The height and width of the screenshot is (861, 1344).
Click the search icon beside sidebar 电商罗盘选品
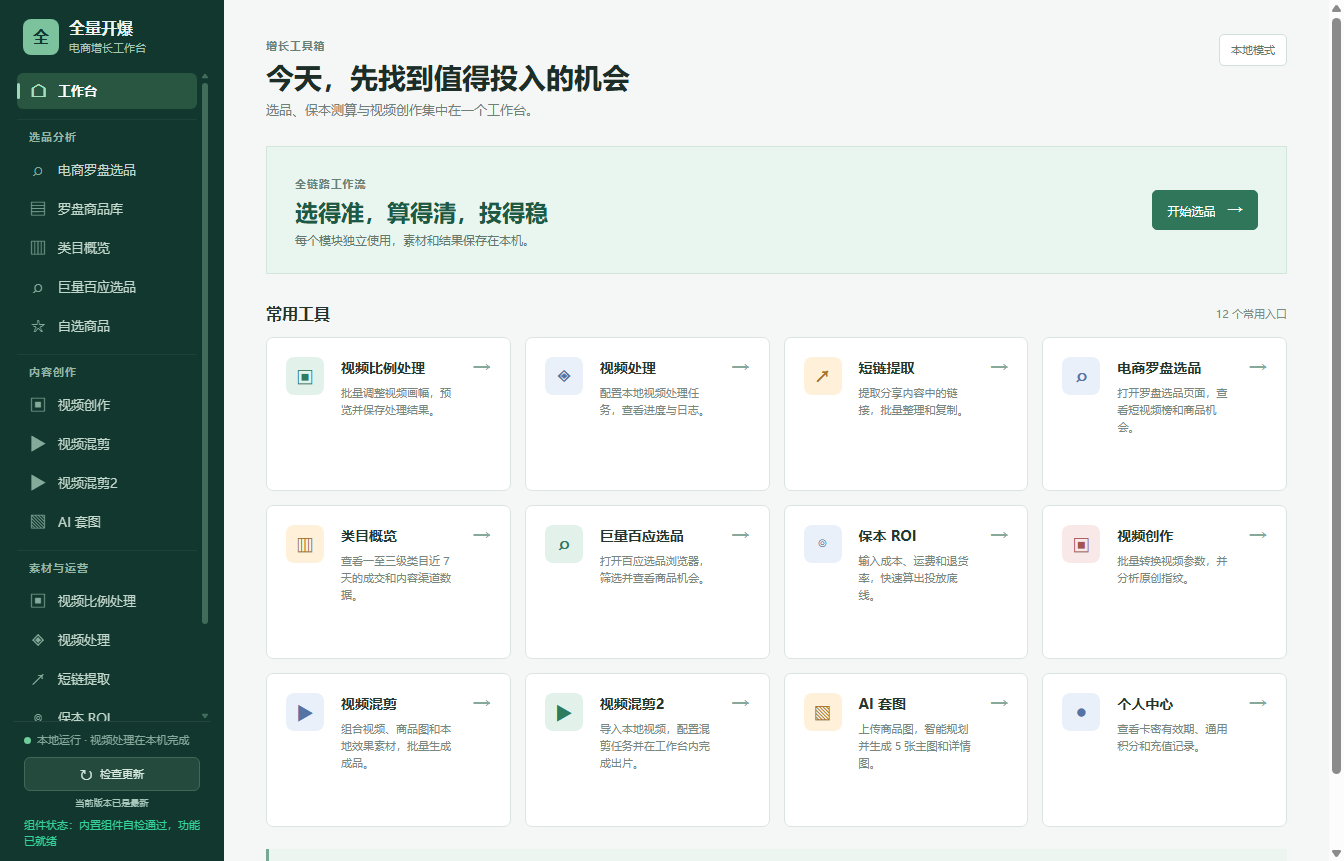point(38,170)
